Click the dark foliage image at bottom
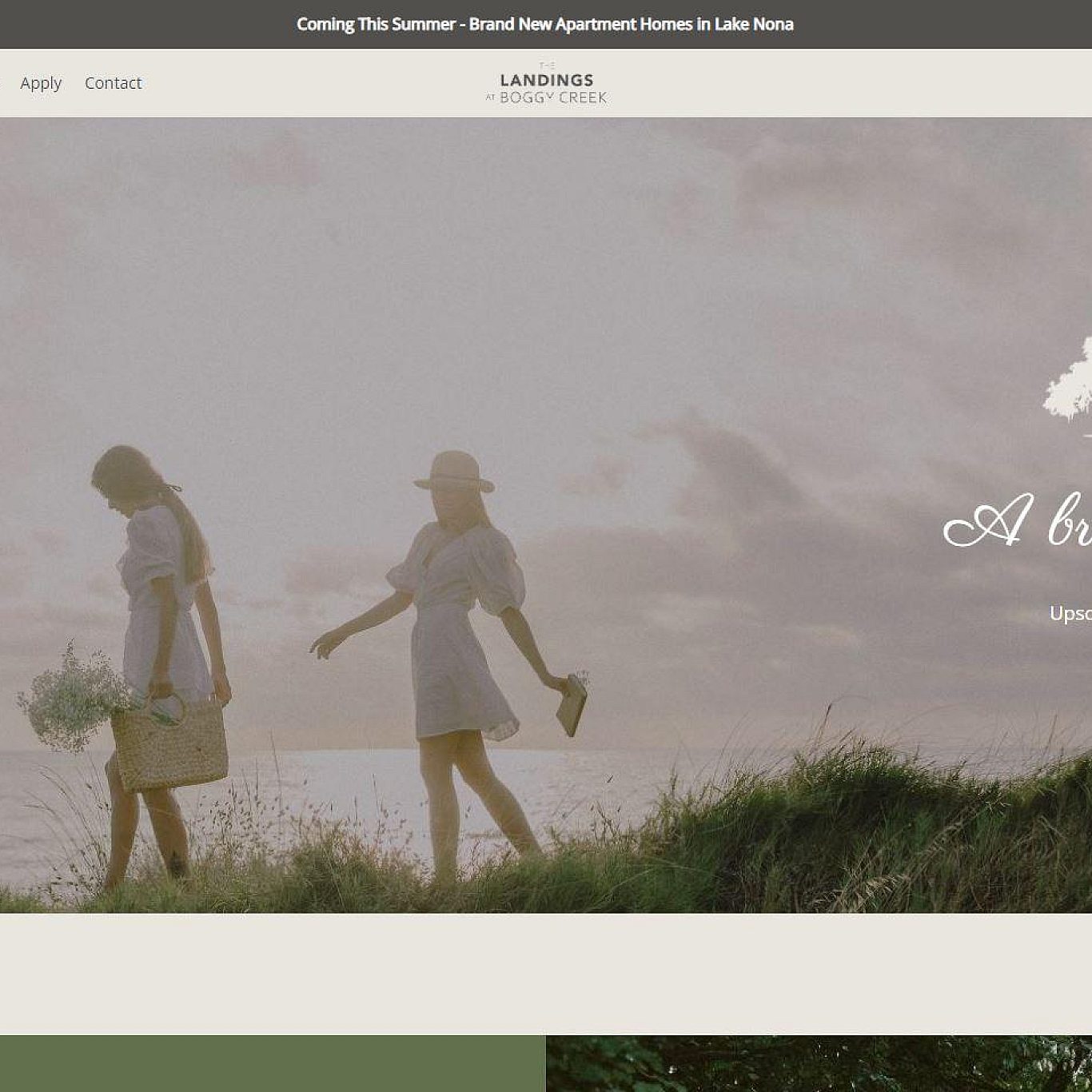Screen dimensions: 1092x1092 tap(819, 1063)
